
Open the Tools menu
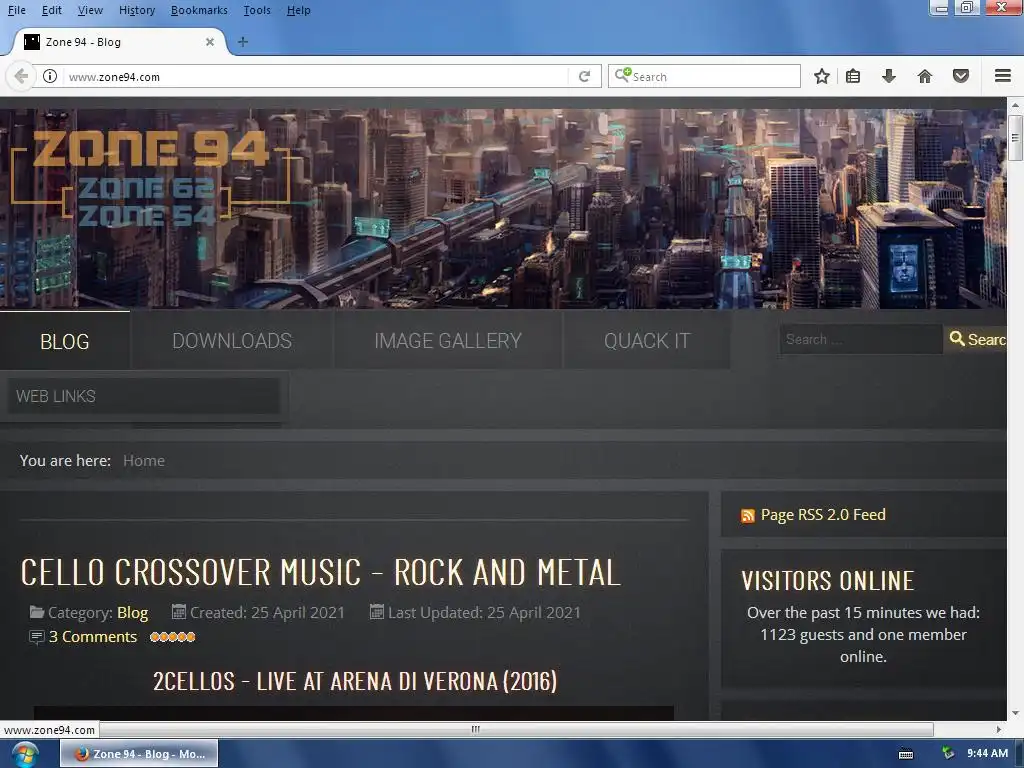(257, 10)
